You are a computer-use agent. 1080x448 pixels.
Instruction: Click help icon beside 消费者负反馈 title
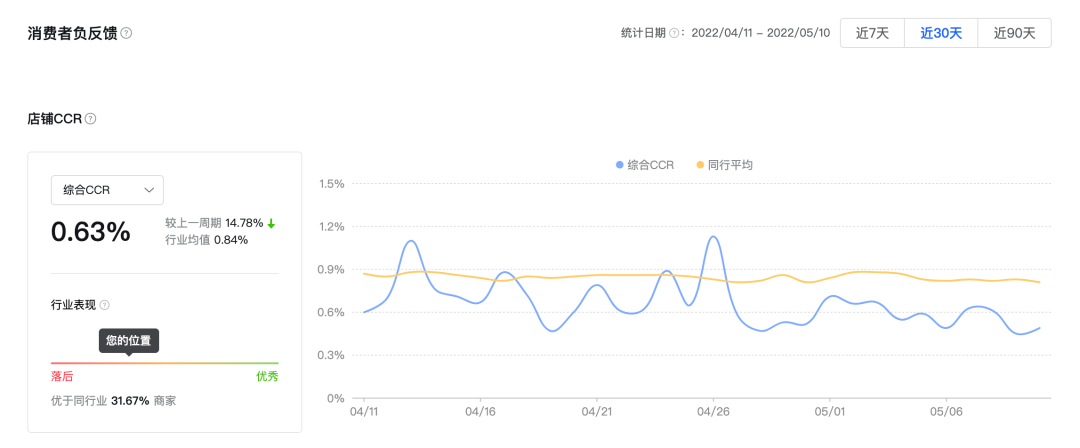pyautogui.click(x=126, y=33)
